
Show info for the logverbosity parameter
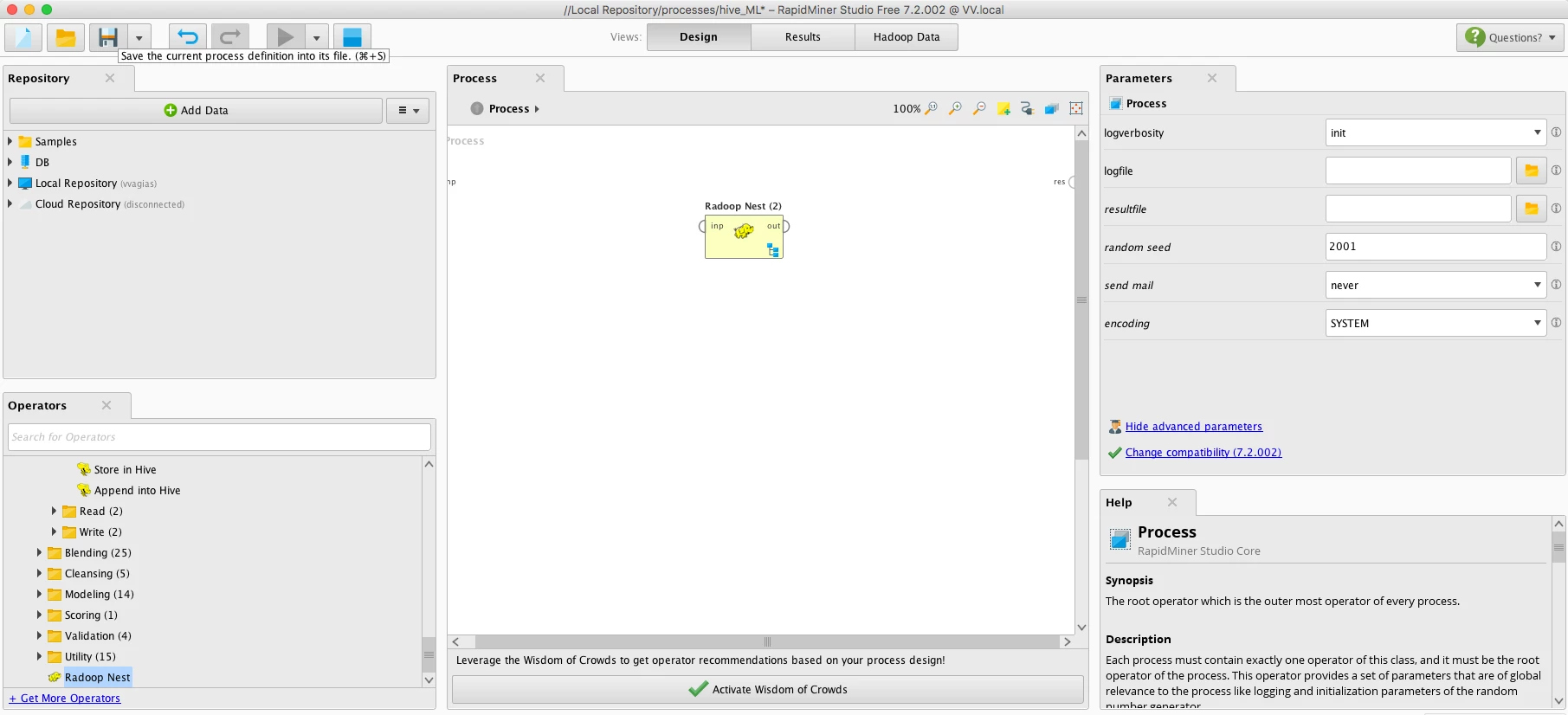(1556, 132)
